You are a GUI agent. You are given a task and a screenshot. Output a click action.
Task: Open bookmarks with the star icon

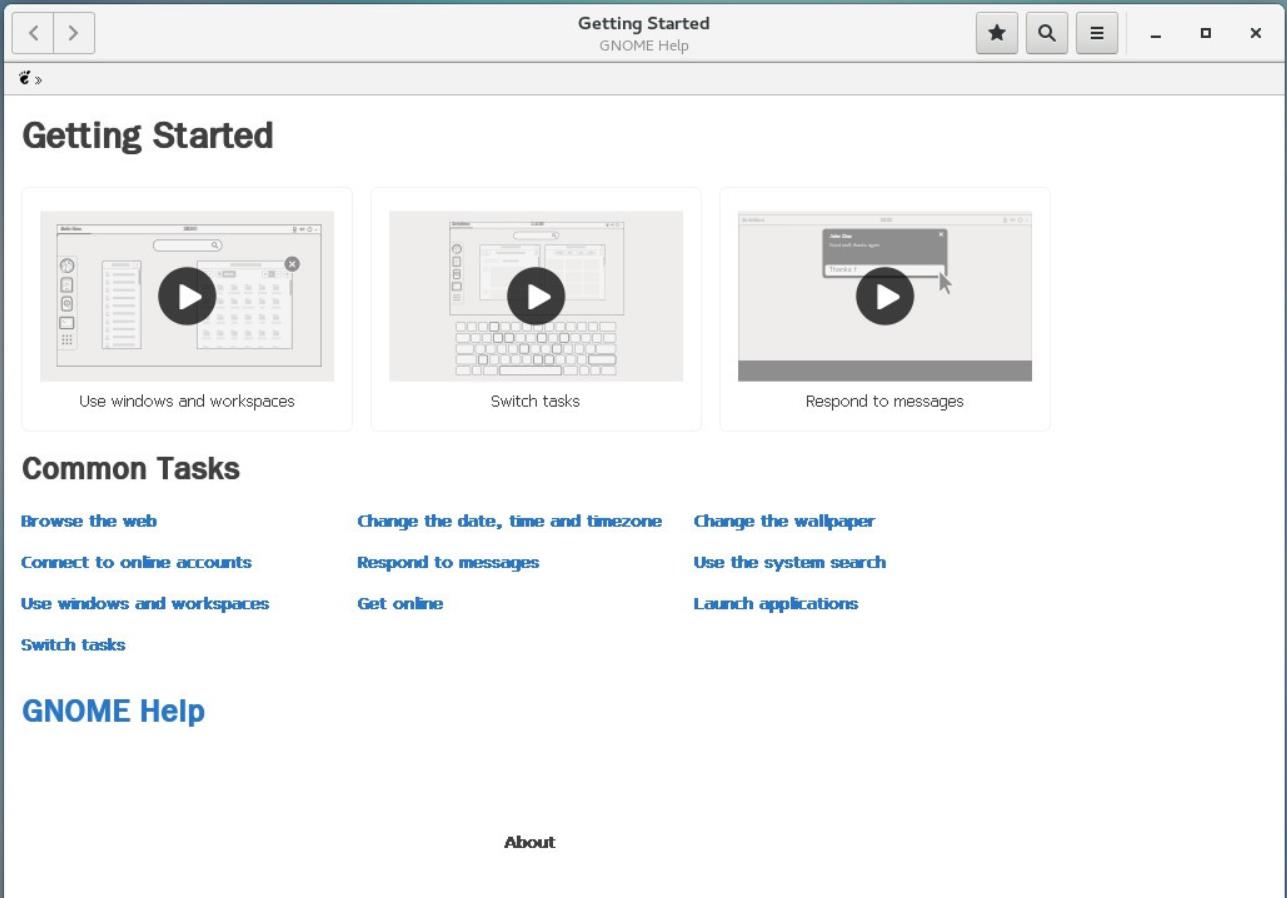point(996,33)
